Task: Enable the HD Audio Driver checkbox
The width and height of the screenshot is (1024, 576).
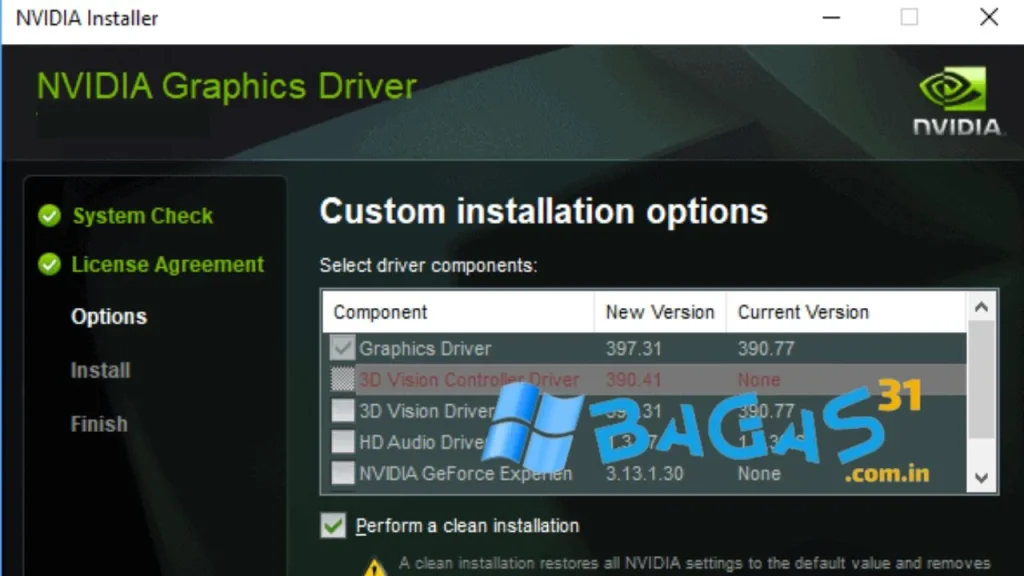Action: click(x=342, y=442)
